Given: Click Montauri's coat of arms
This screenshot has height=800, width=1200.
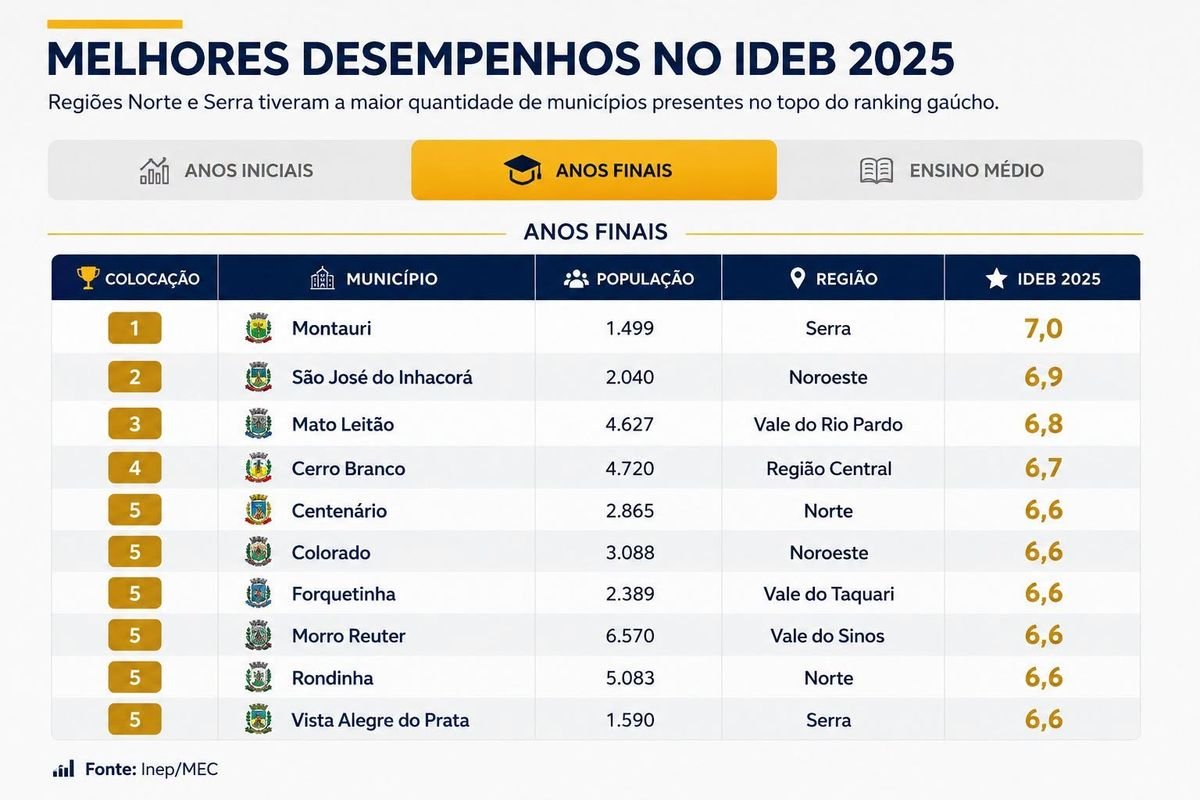Looking at the screenshot, I should coord(258,328).
